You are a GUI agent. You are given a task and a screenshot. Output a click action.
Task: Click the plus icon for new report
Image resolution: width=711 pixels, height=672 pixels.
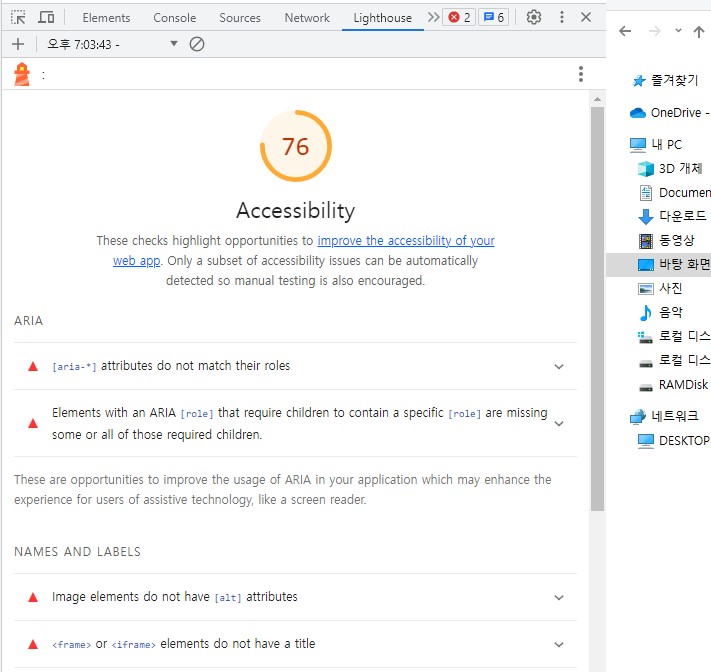click(x=18, y=44)
